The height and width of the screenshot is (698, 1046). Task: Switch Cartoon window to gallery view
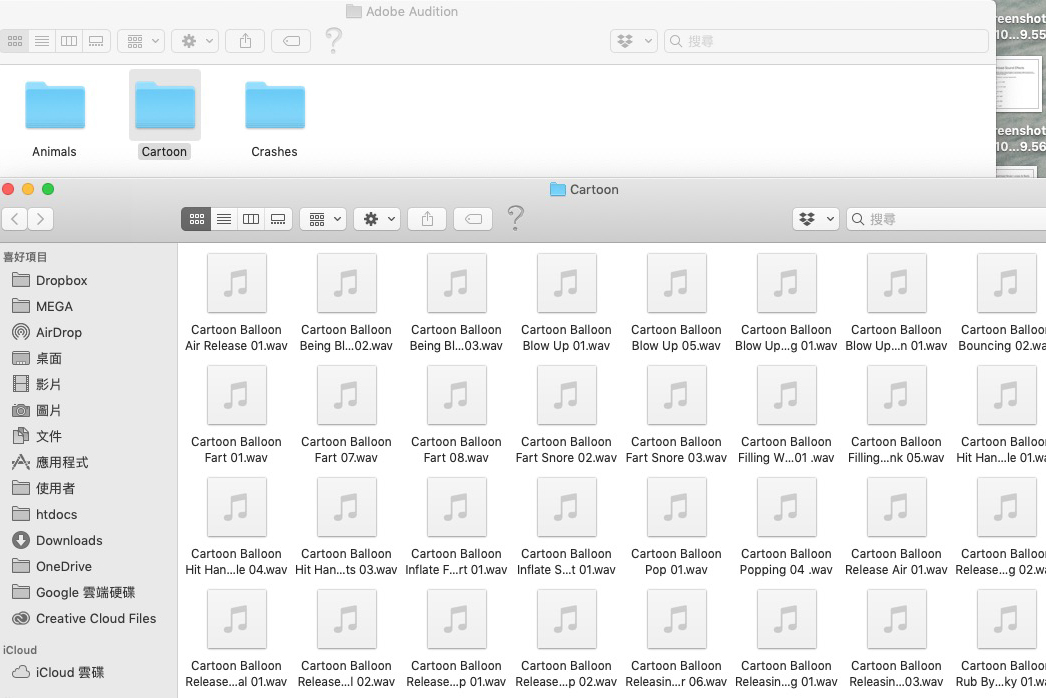pos(278,219)
